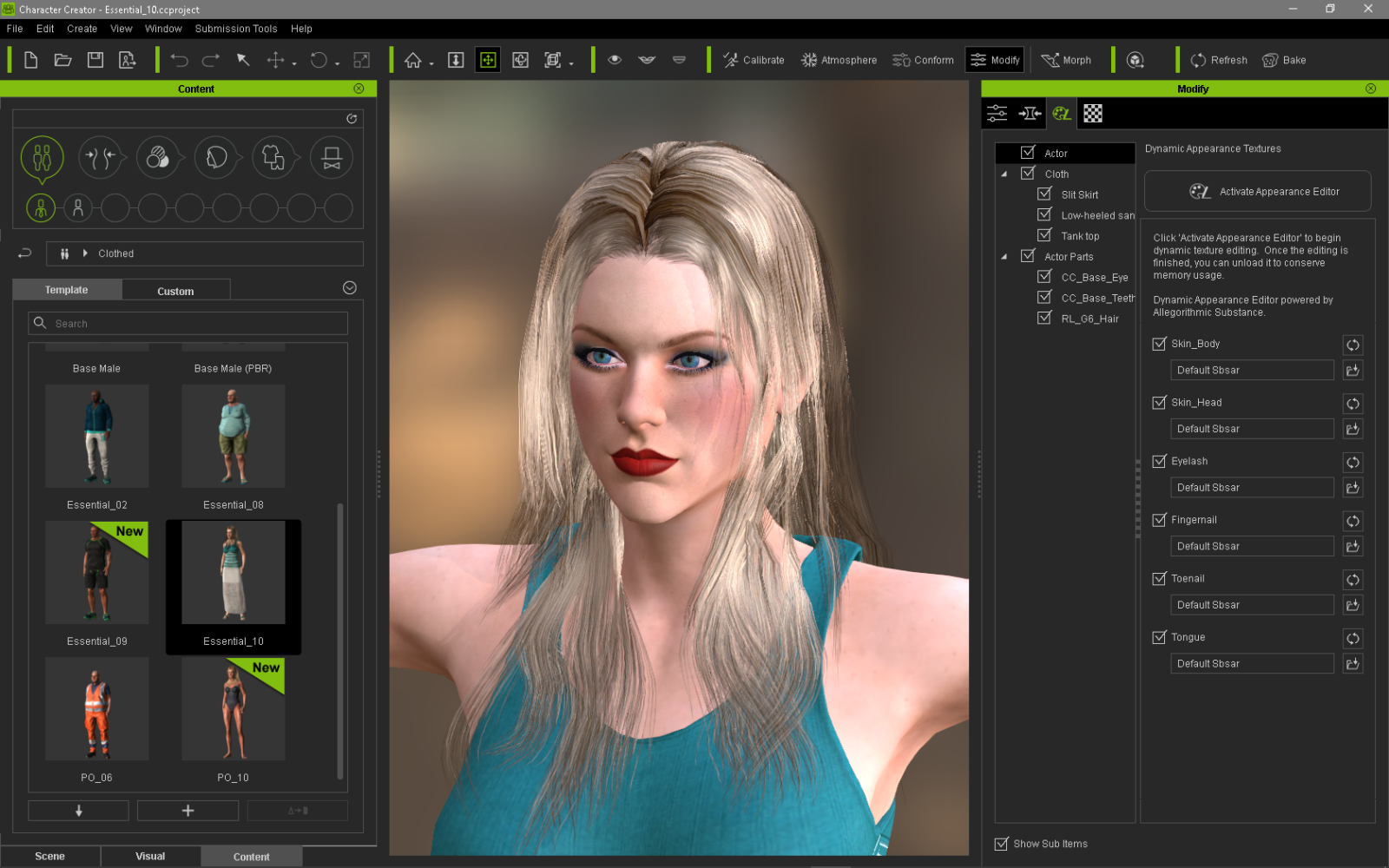Select the Move gizmo tool
Screen dimensions: 1389x868
pos(275,60)
